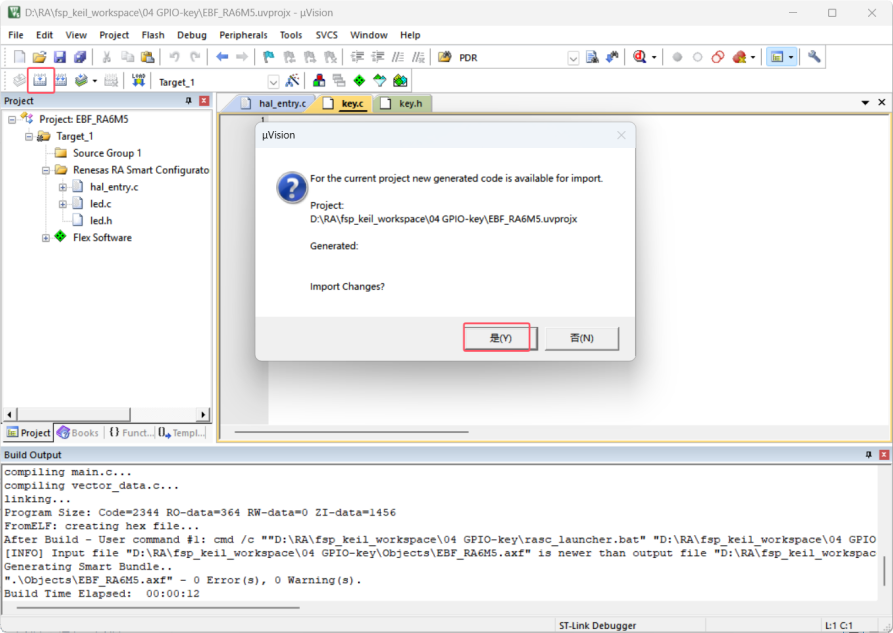This screenshot has height=633, width=893.
Task: Collapse Renesas RA Smart Configurator group
Action: (46, 170)
